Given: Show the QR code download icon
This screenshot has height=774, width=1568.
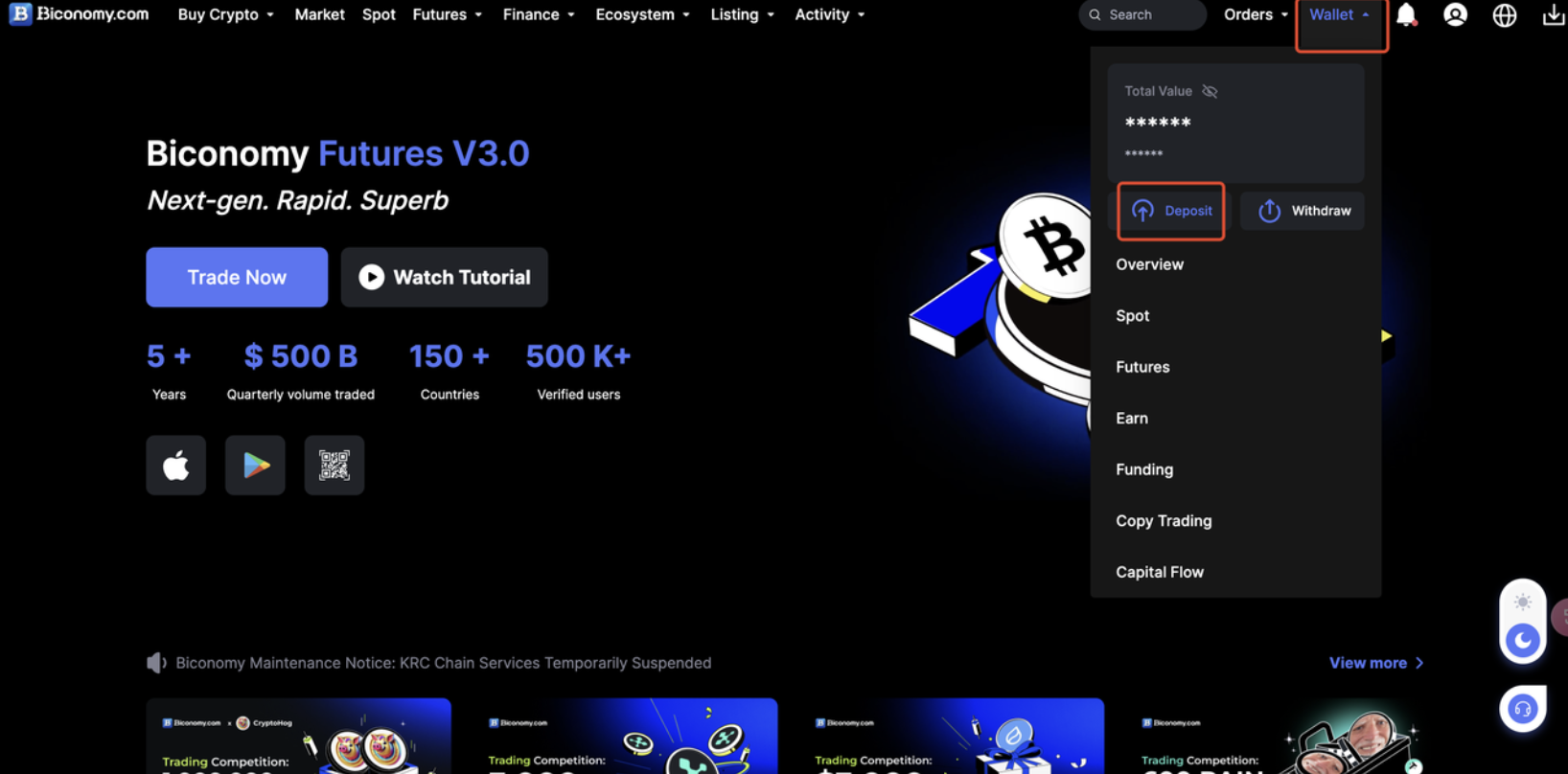Looking at the screenshot, I should [x=334, y=466].
